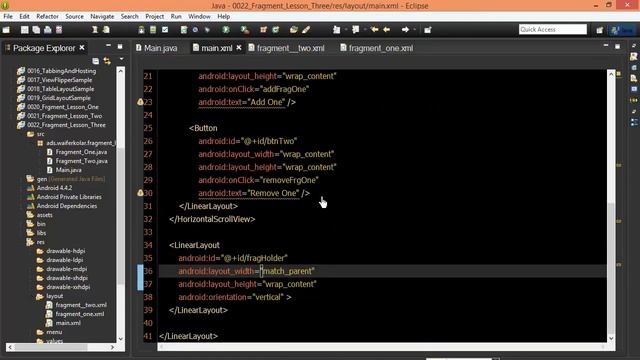
Task: Open the Project menu
Action: tap(154, 16)
